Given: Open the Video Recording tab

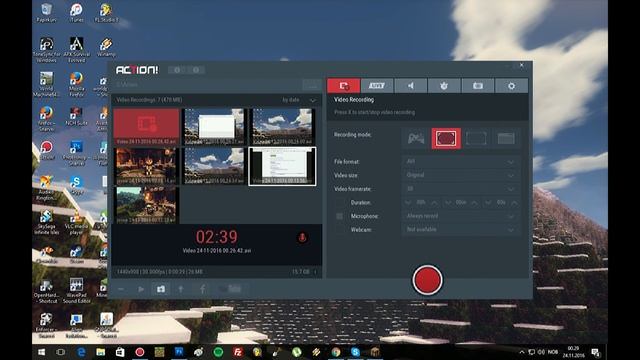Looking at the screenshot, I should click(344, 86).
